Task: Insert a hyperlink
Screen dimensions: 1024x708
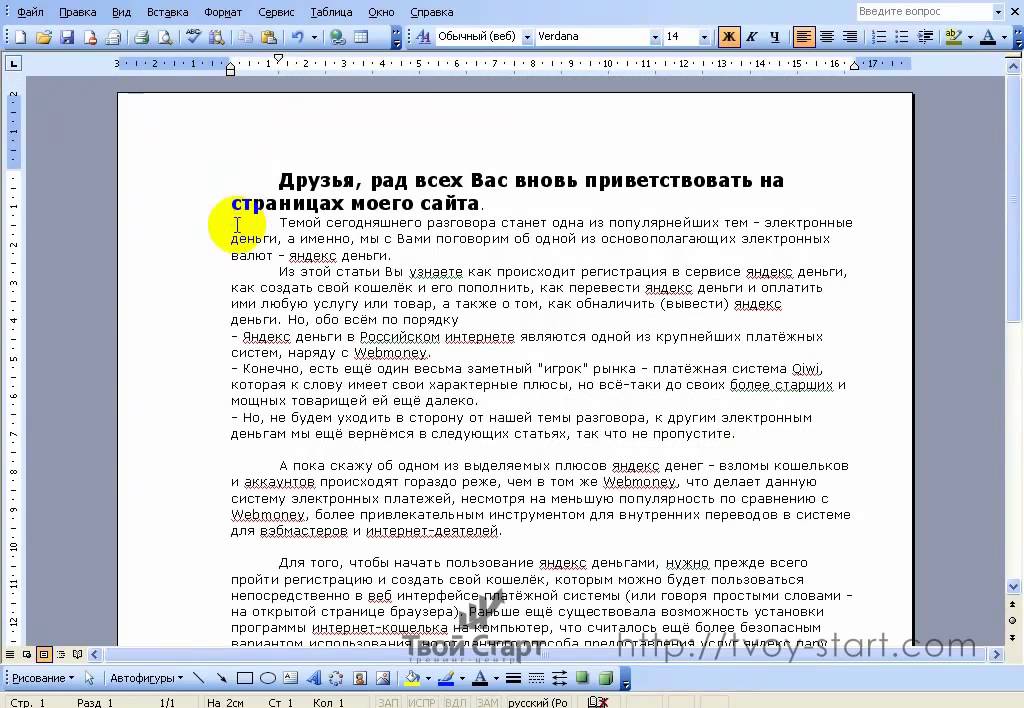Action: [338, 37]
